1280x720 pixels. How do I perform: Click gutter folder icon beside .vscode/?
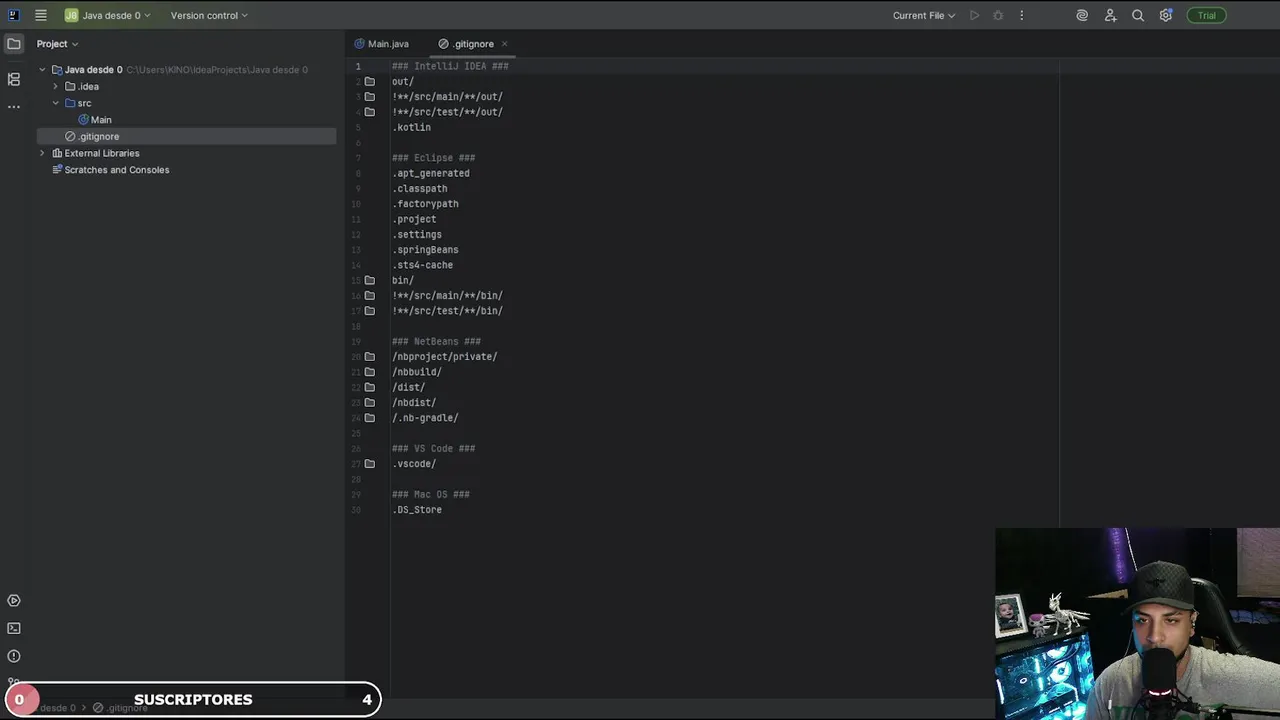pyautogui.click(x=370, y=464)
